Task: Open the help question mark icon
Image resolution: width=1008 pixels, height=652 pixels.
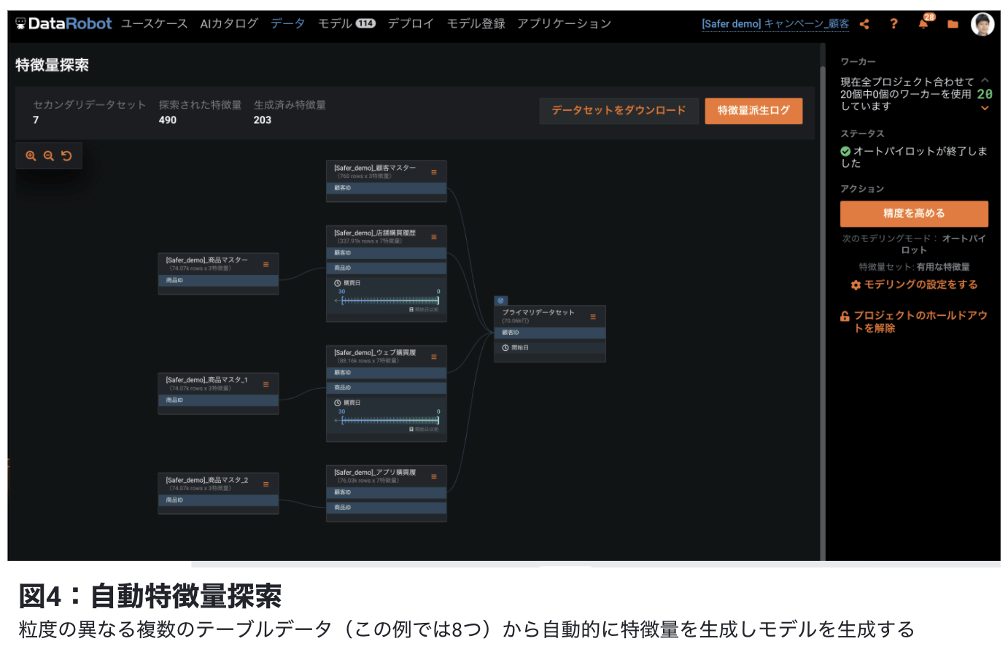Action: 894,24
